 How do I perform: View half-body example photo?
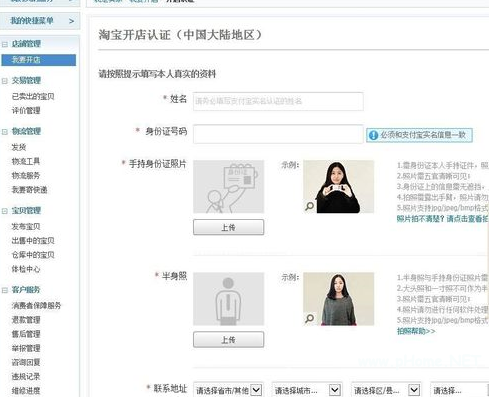click(339, 299)
